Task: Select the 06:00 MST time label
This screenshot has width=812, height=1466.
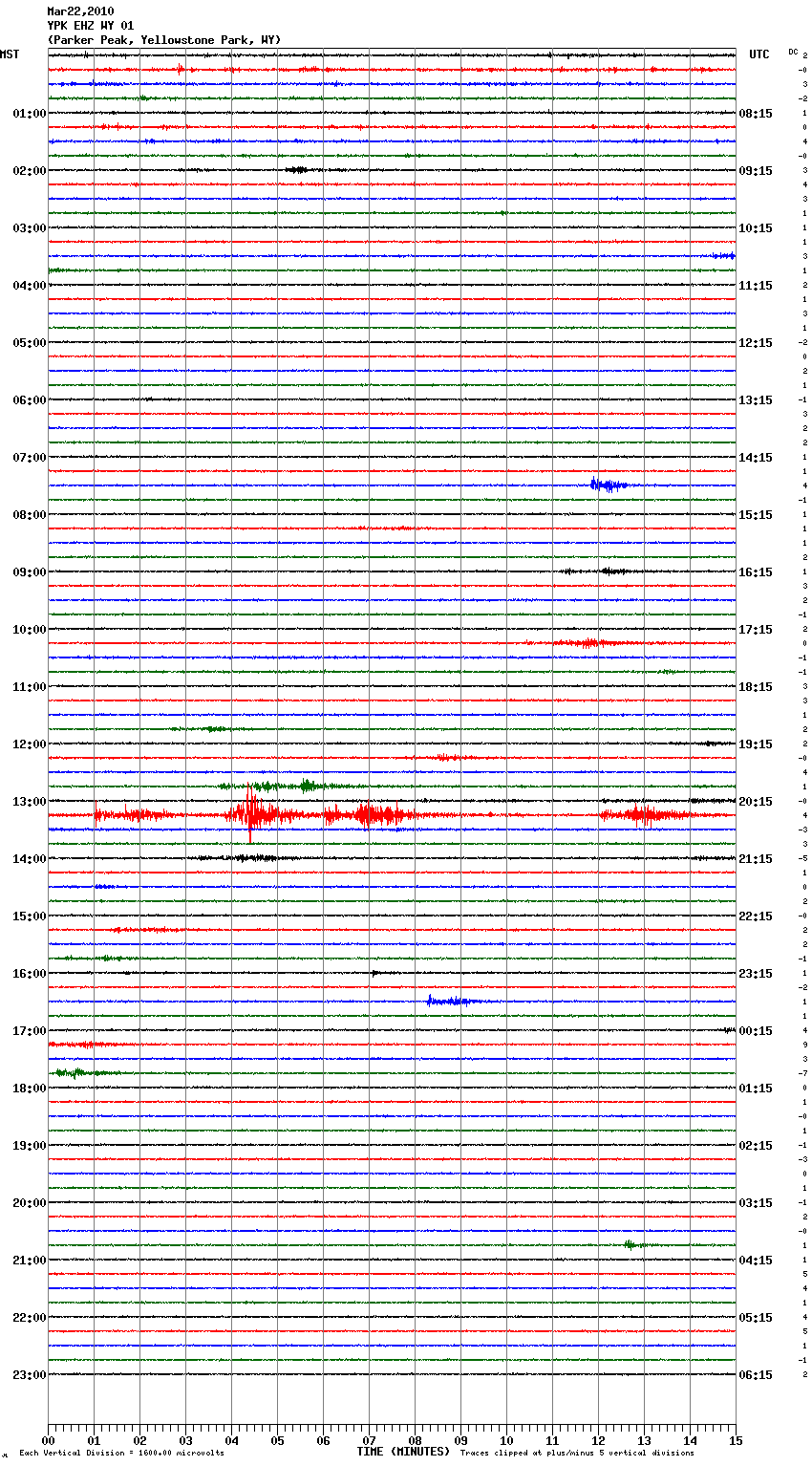Action: point(30,400)
